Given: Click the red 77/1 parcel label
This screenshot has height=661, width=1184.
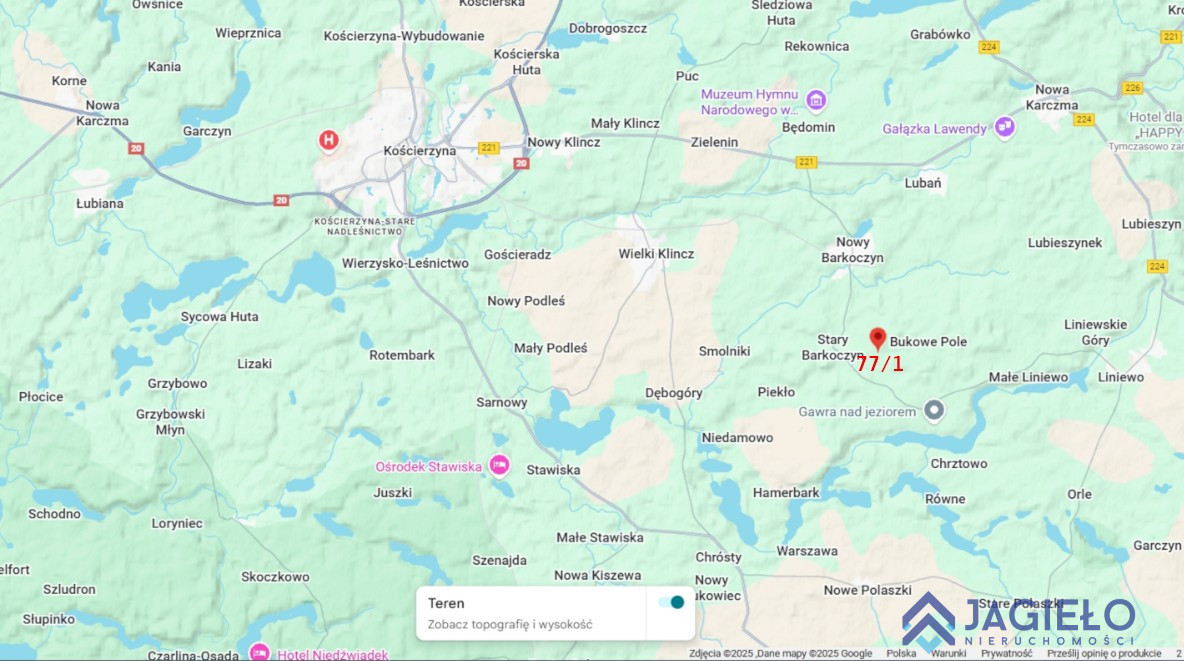Looking at the screenshot, I should pos(880,364).
